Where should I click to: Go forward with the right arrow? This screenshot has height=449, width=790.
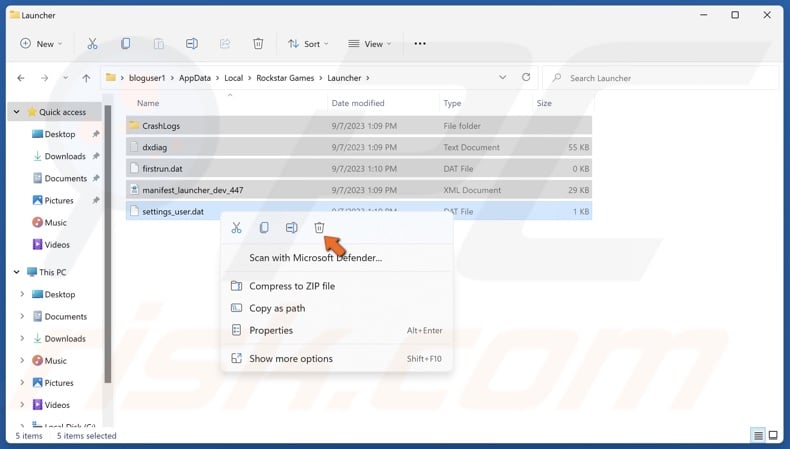44,78
